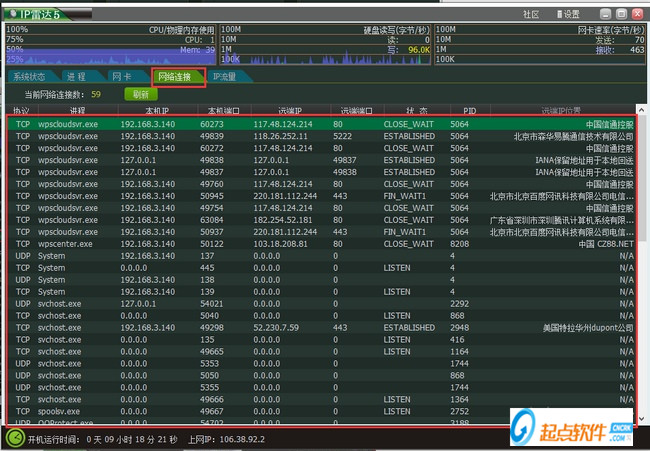The width and height of the screenshot is (650, 451).
Task: Select the System TCP row on port 139
Action: point(321,292)
